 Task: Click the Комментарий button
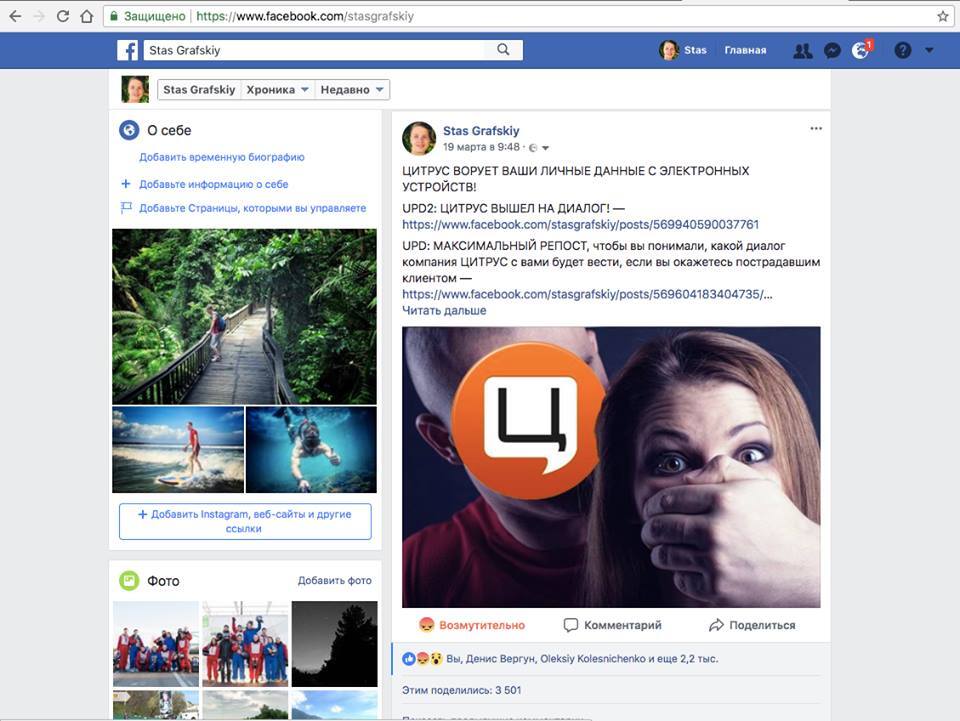[612, 625]
